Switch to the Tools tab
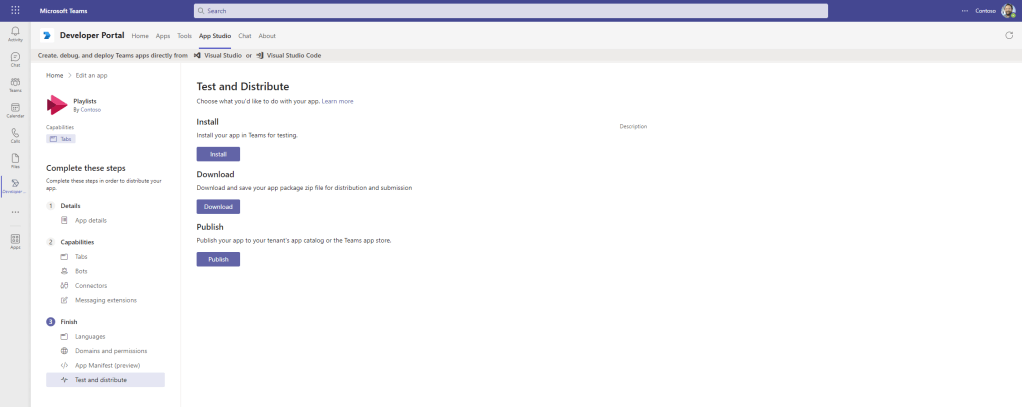This screenshot has height=407, width=1022. point(184,35)
